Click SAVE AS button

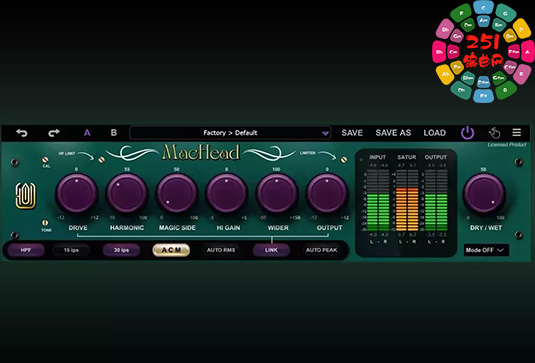coord(393,133)
